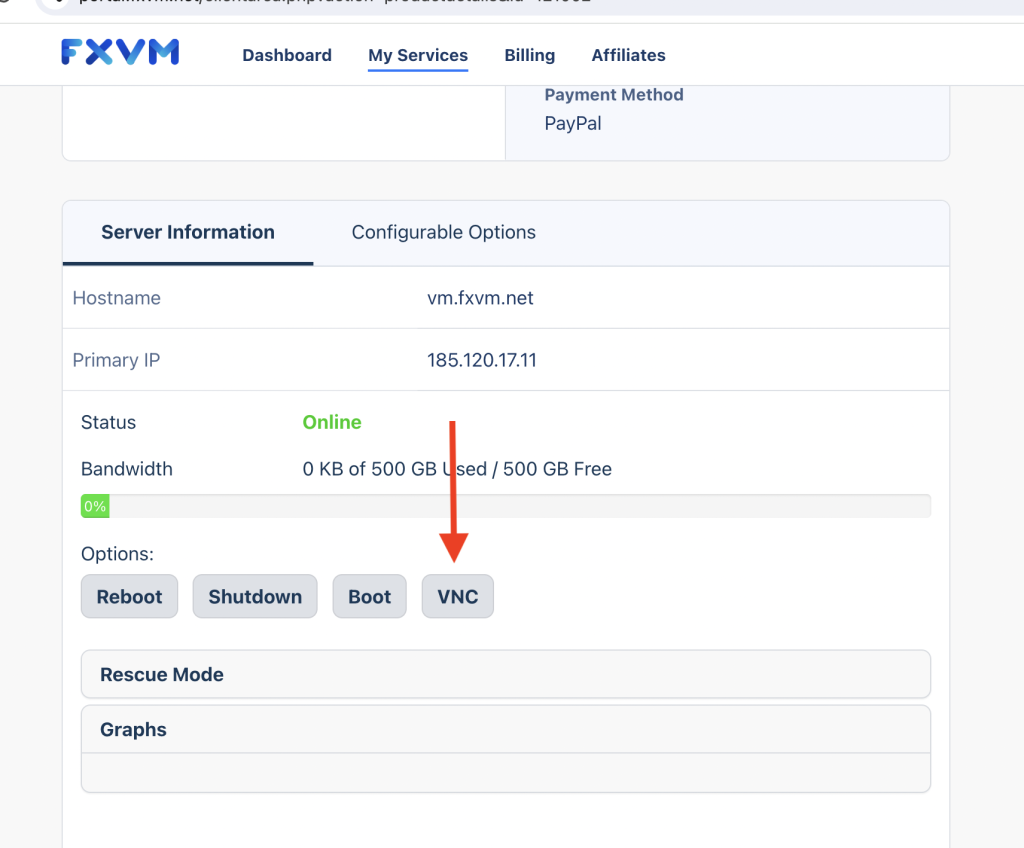Click the Reboot button
Viewport: 1024px width, 848px height.
(129, 596)
